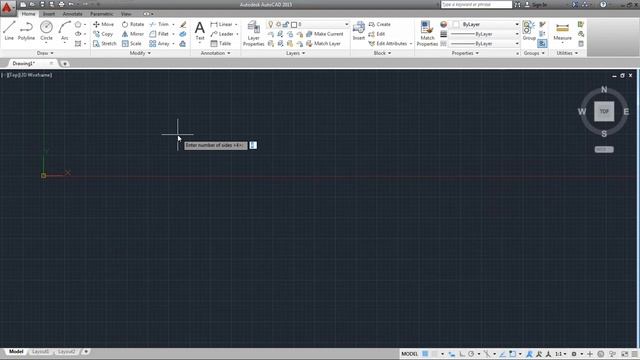
Task: Toggle grid display in status bar
Action: tap(425, 354)
